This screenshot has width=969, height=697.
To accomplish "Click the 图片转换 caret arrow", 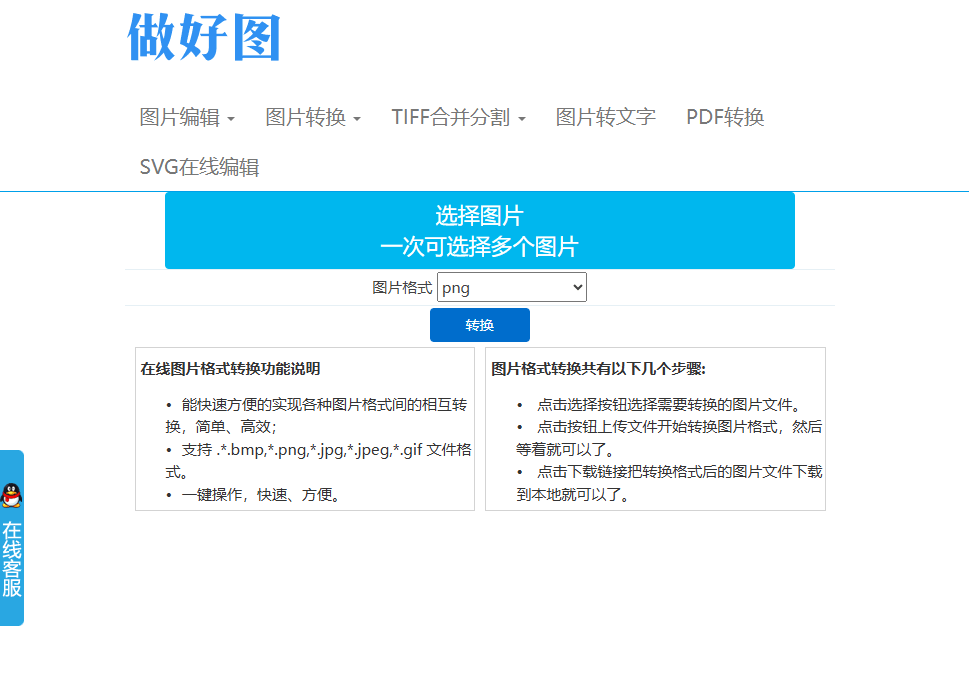I will pyautogui.click(x=359, y=119).
